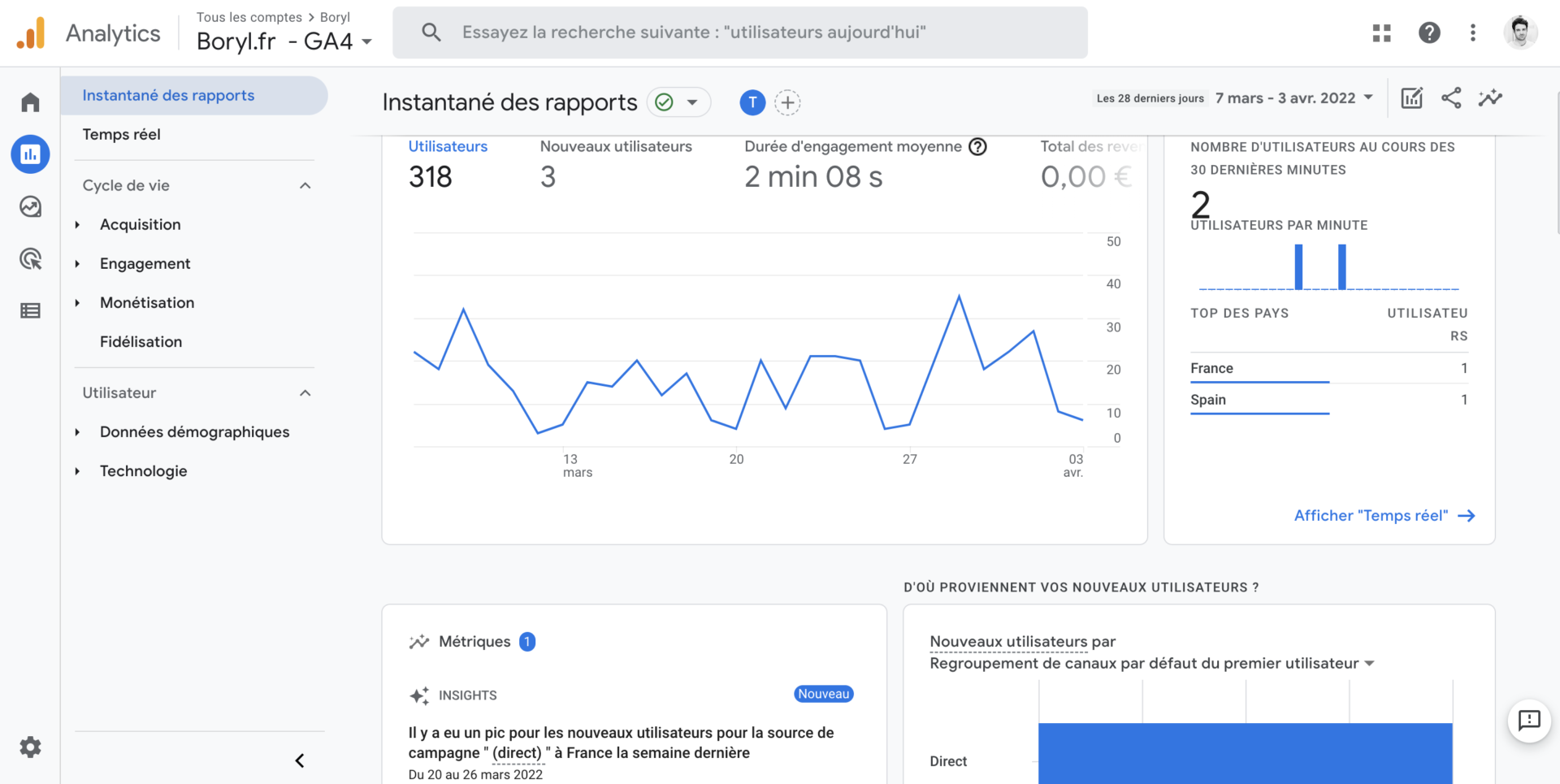Open the Home section from the sidebar
Image resolution: width=1560 pixels, height=784 pixels.
(x=30, y=102)
